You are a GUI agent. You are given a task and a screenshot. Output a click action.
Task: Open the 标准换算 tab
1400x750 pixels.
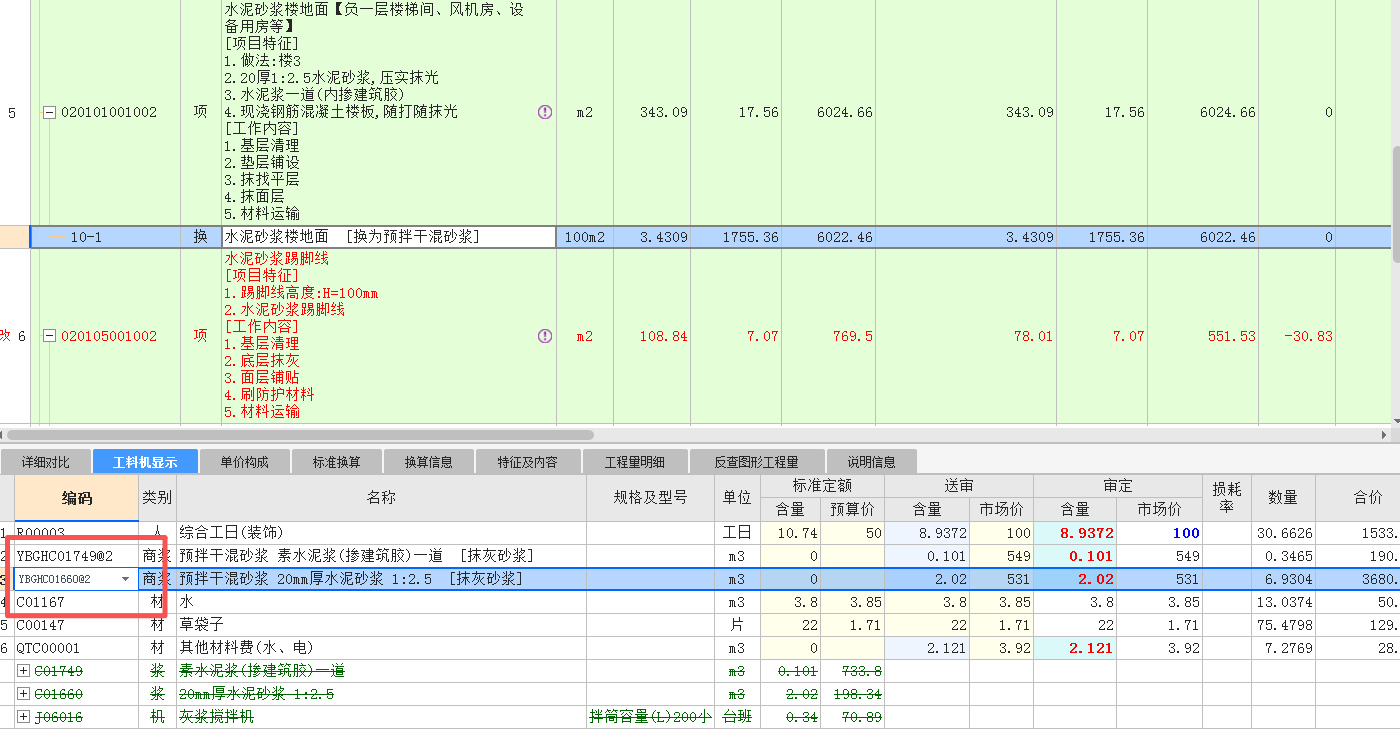pos(337,462)
